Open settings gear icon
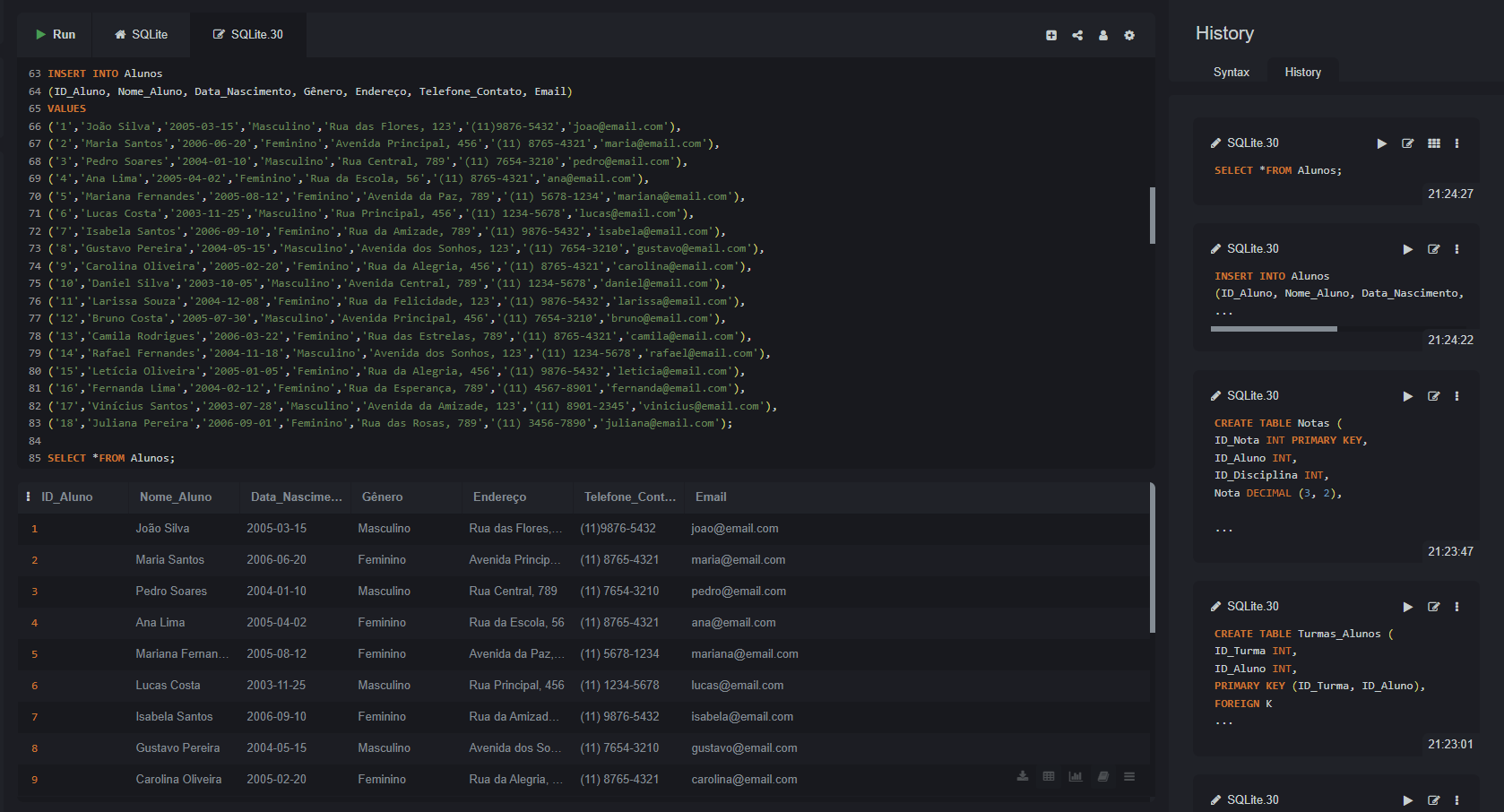Image resolution: width=1504 pixels, height=812 pixels. [x=1129, y=36]
